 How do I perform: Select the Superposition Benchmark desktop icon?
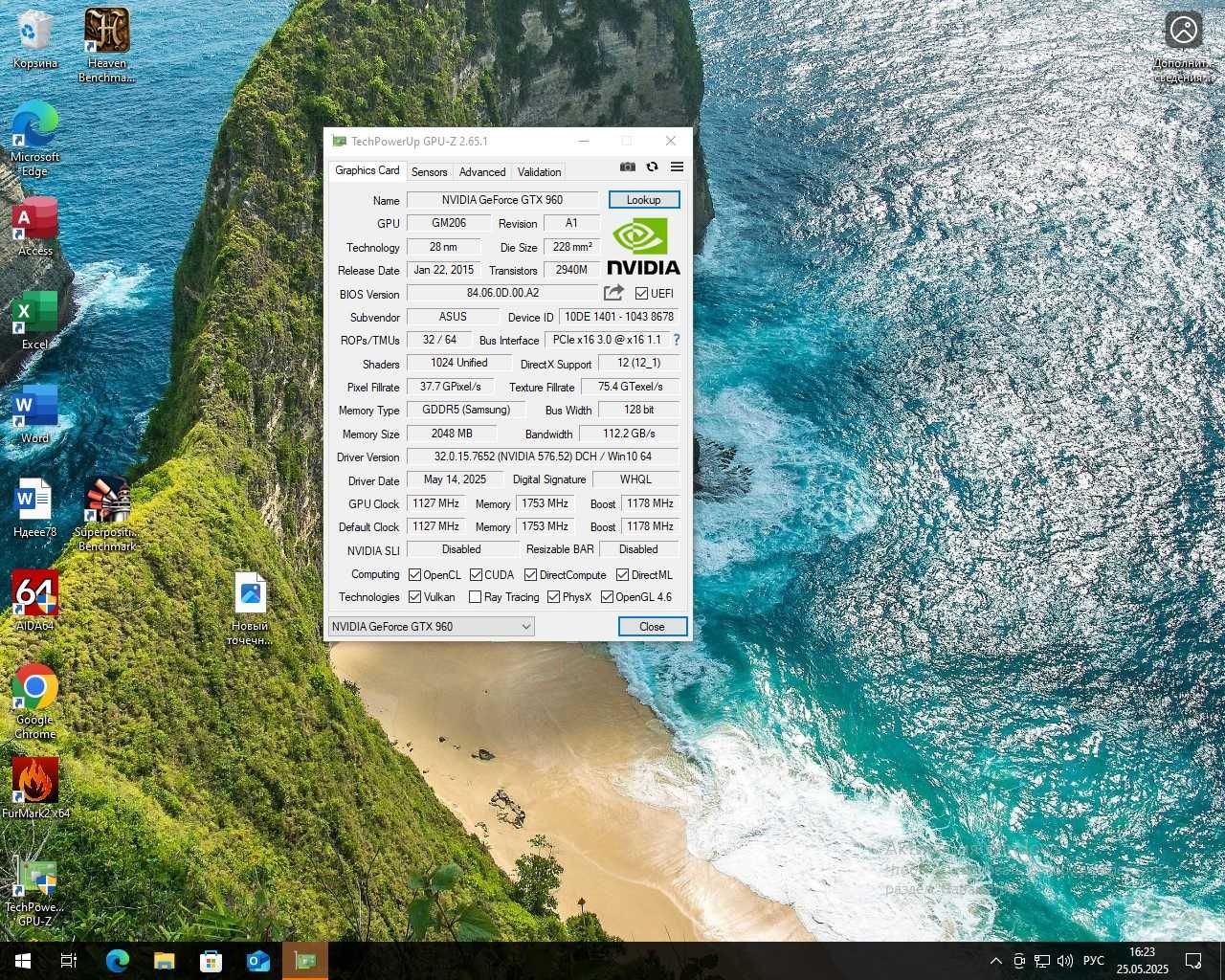click(106, 514)
